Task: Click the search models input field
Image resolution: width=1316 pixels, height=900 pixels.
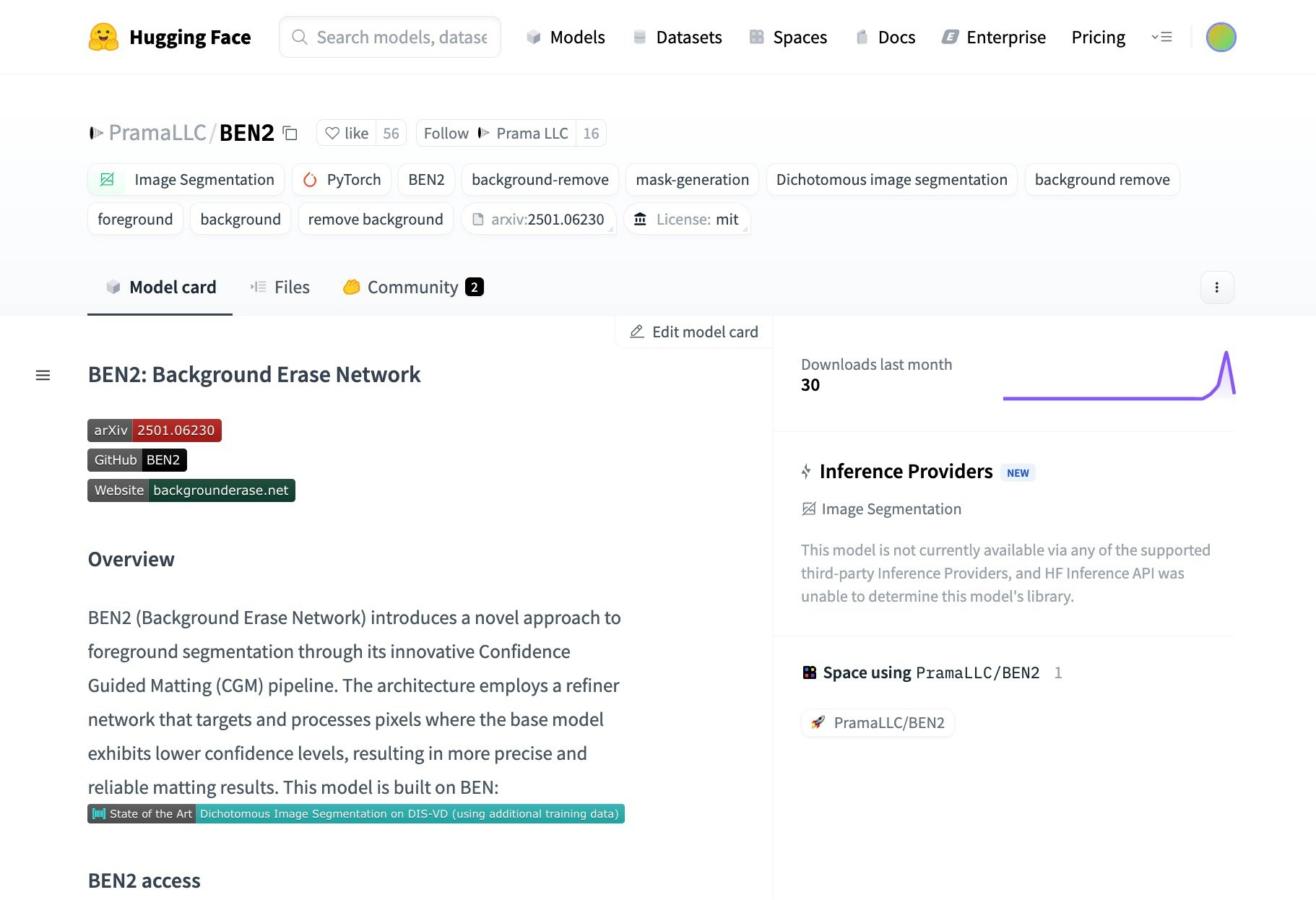Action: [401, 38]
